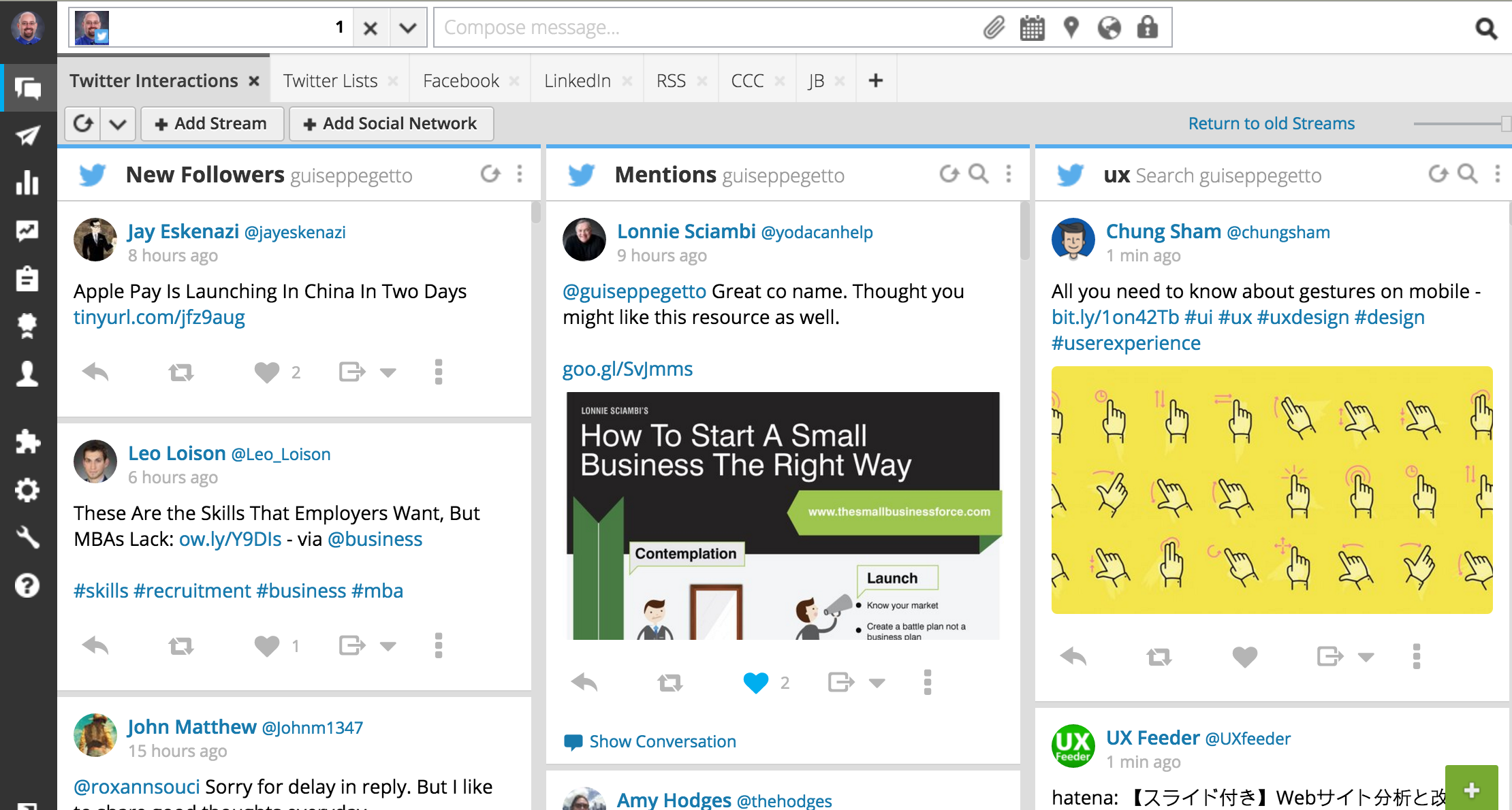This screenshot has height=810, width=1512.
Task: Open the Assignments clipboard icon in the sidebar
Action: [x=28, y=278]
